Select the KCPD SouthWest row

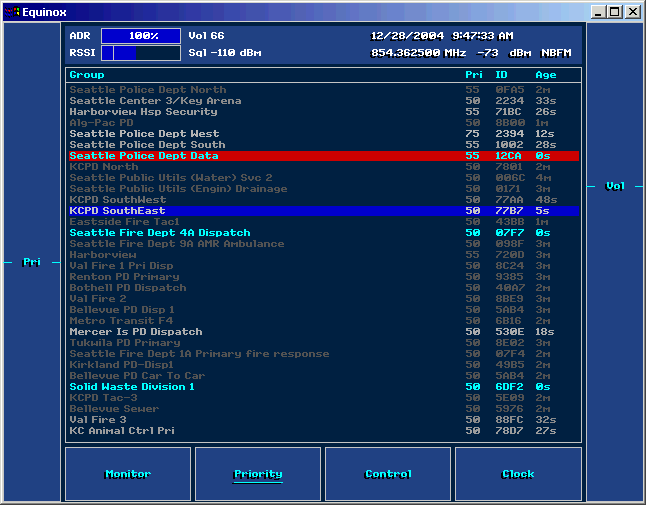(x=324, y=200)
